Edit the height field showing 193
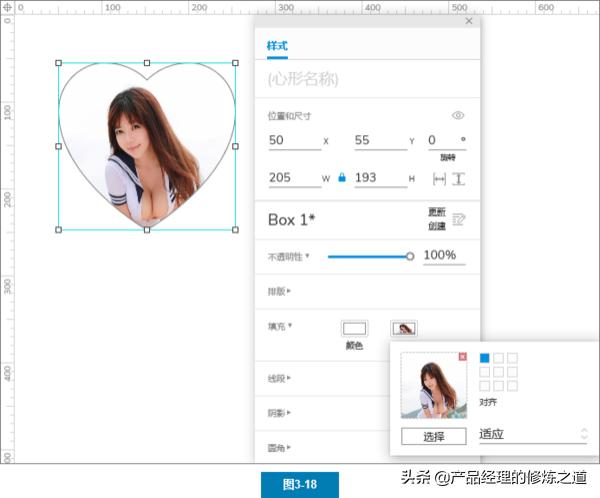Viewport: 600px width, 498px height. point(381,178)
